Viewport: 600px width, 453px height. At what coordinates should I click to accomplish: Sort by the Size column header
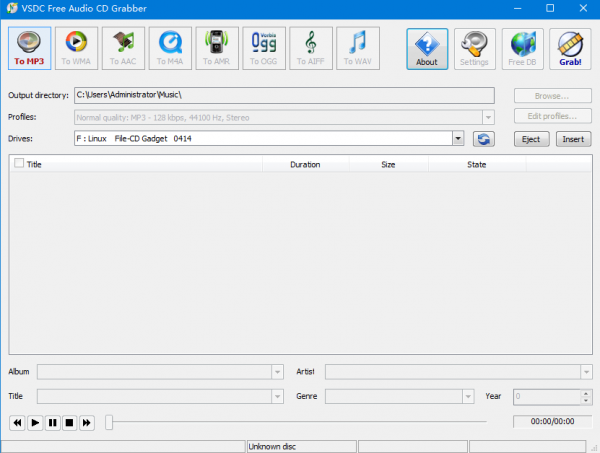coord(388,165)
